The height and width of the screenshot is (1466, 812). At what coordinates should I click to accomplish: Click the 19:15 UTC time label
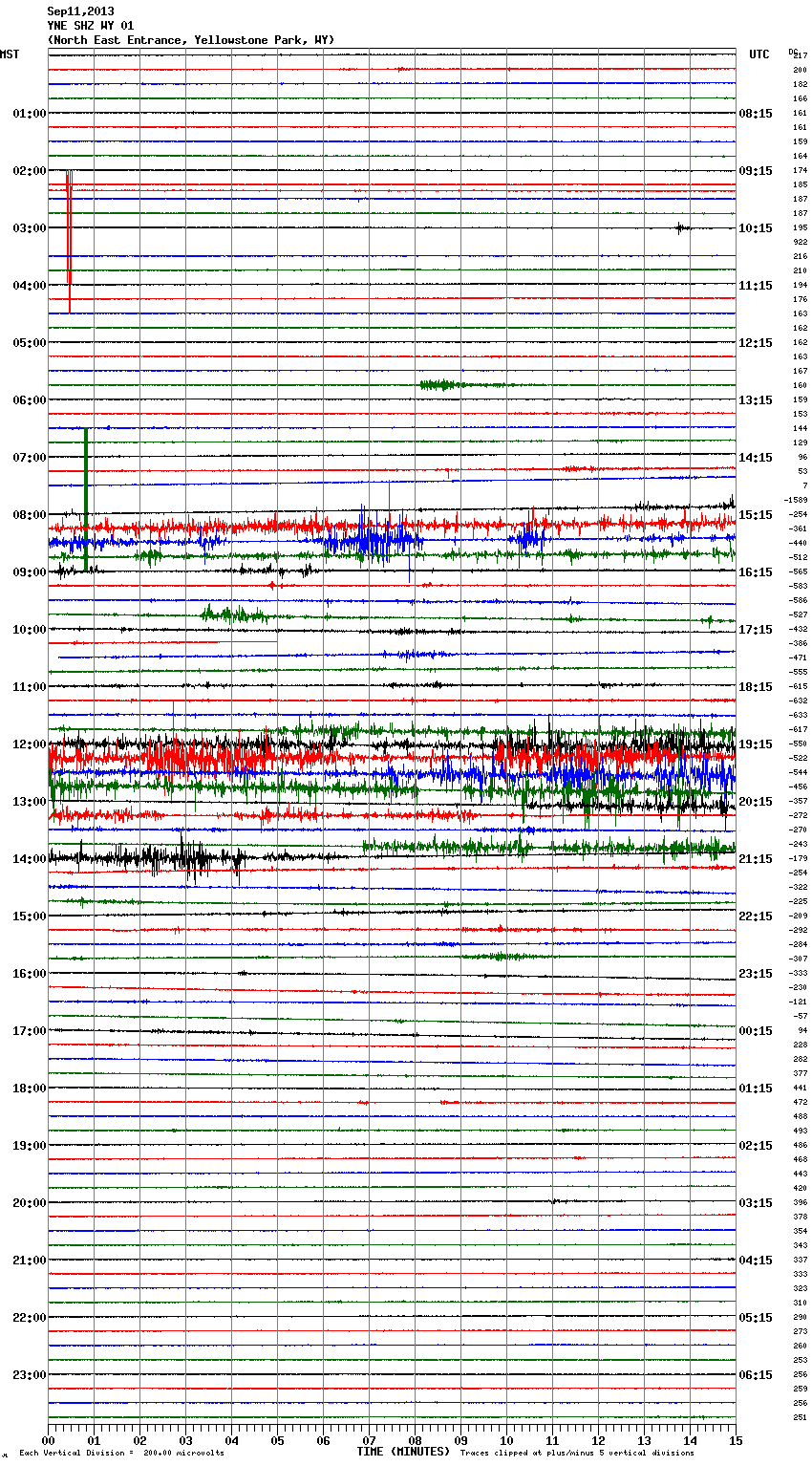(756, 744)
